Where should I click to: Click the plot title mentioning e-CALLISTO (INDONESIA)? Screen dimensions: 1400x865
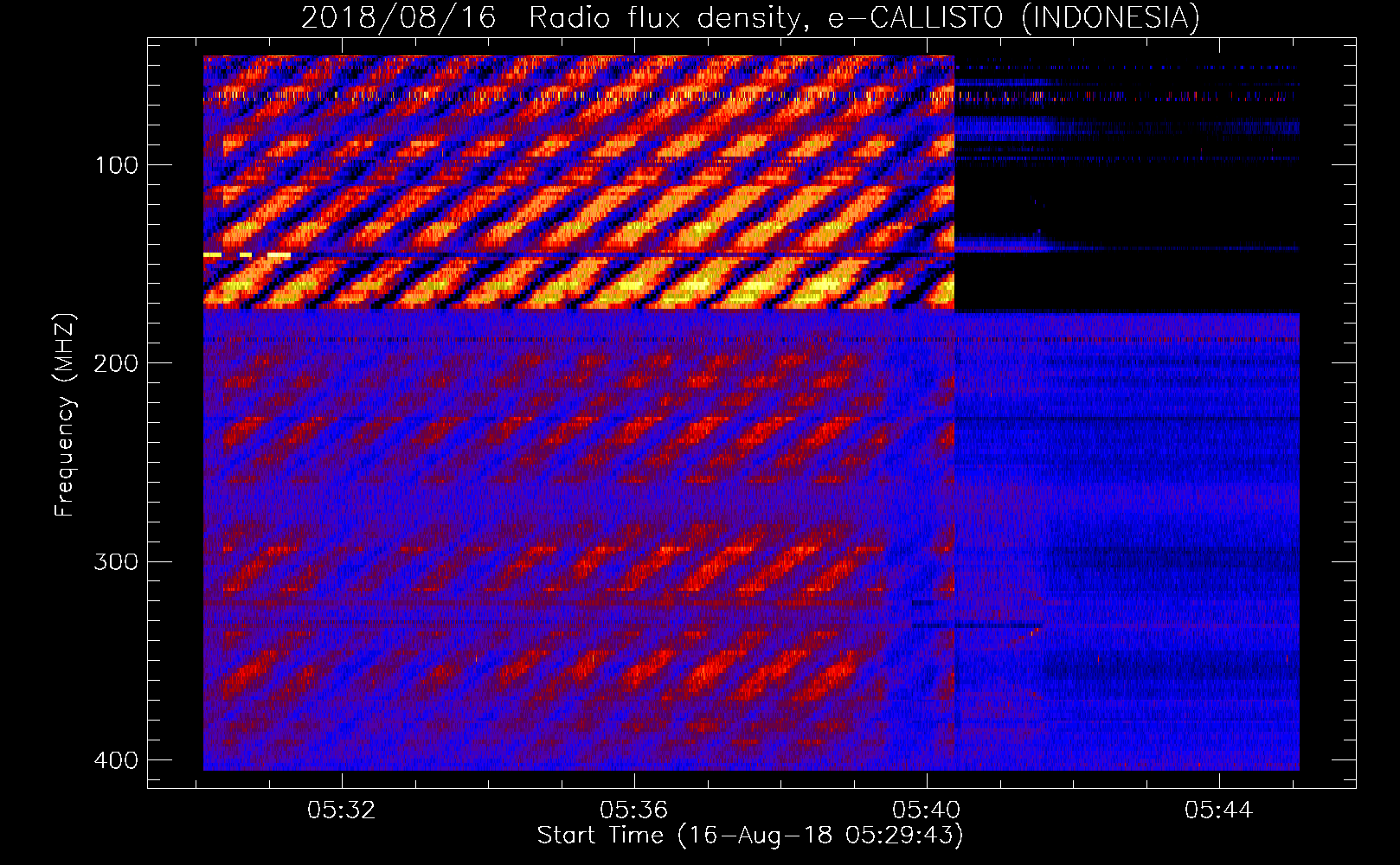750,17
